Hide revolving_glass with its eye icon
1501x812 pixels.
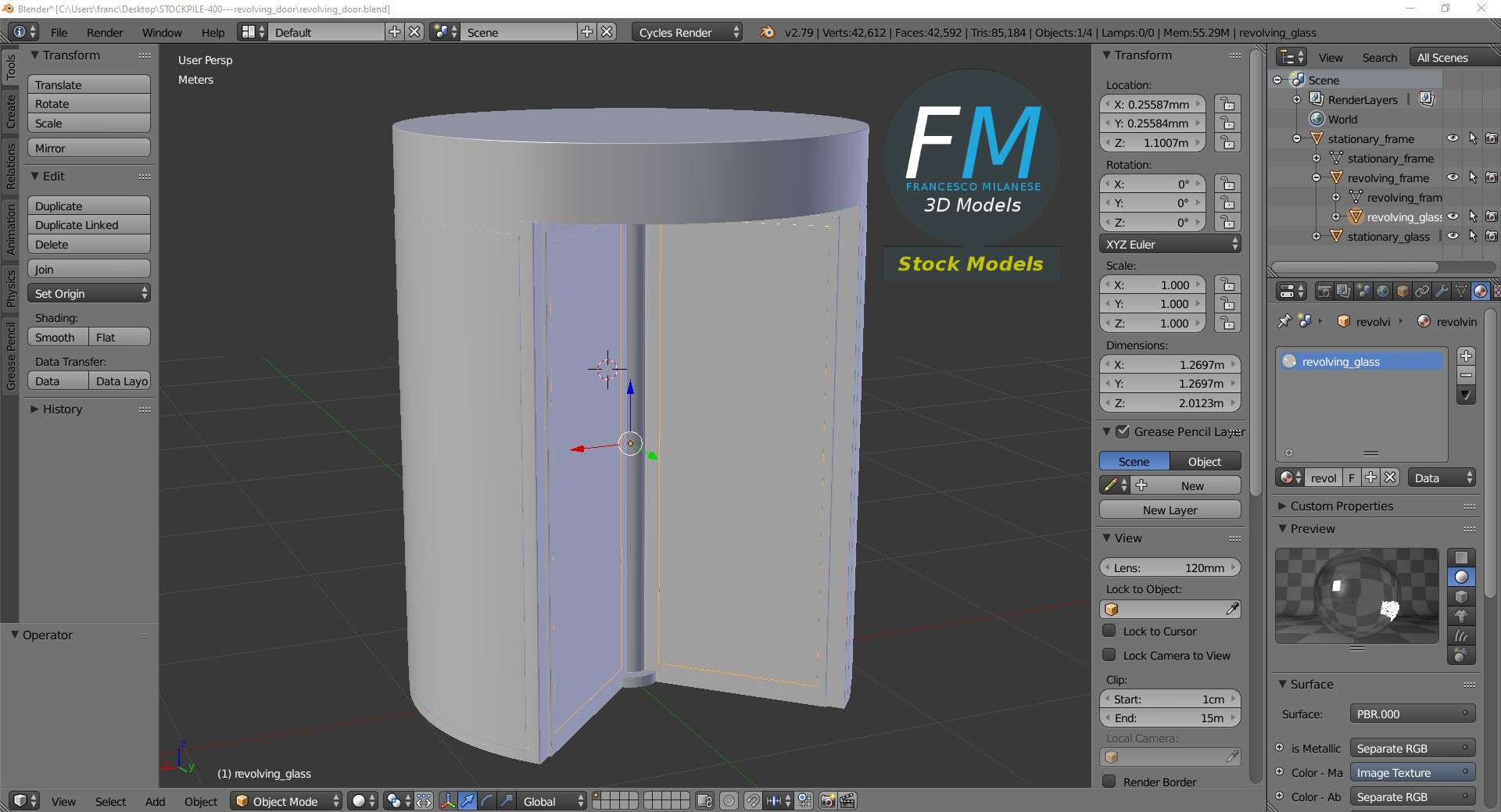1453,216
